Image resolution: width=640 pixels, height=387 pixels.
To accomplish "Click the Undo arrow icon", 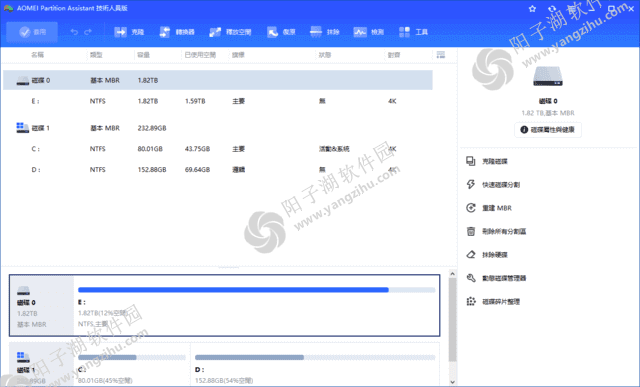I will (74, 32).
